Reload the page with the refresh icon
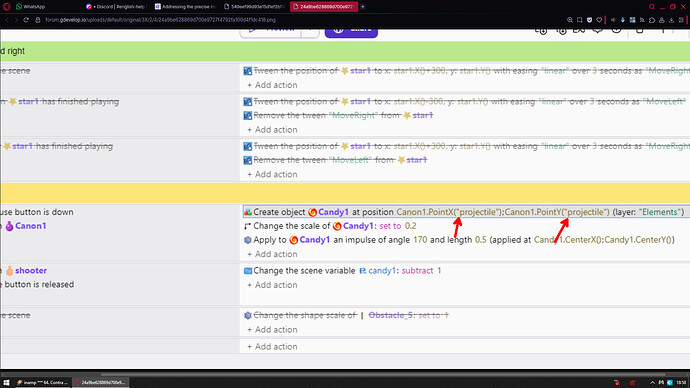This screenshot has width=690, height=388. [26, 20]
